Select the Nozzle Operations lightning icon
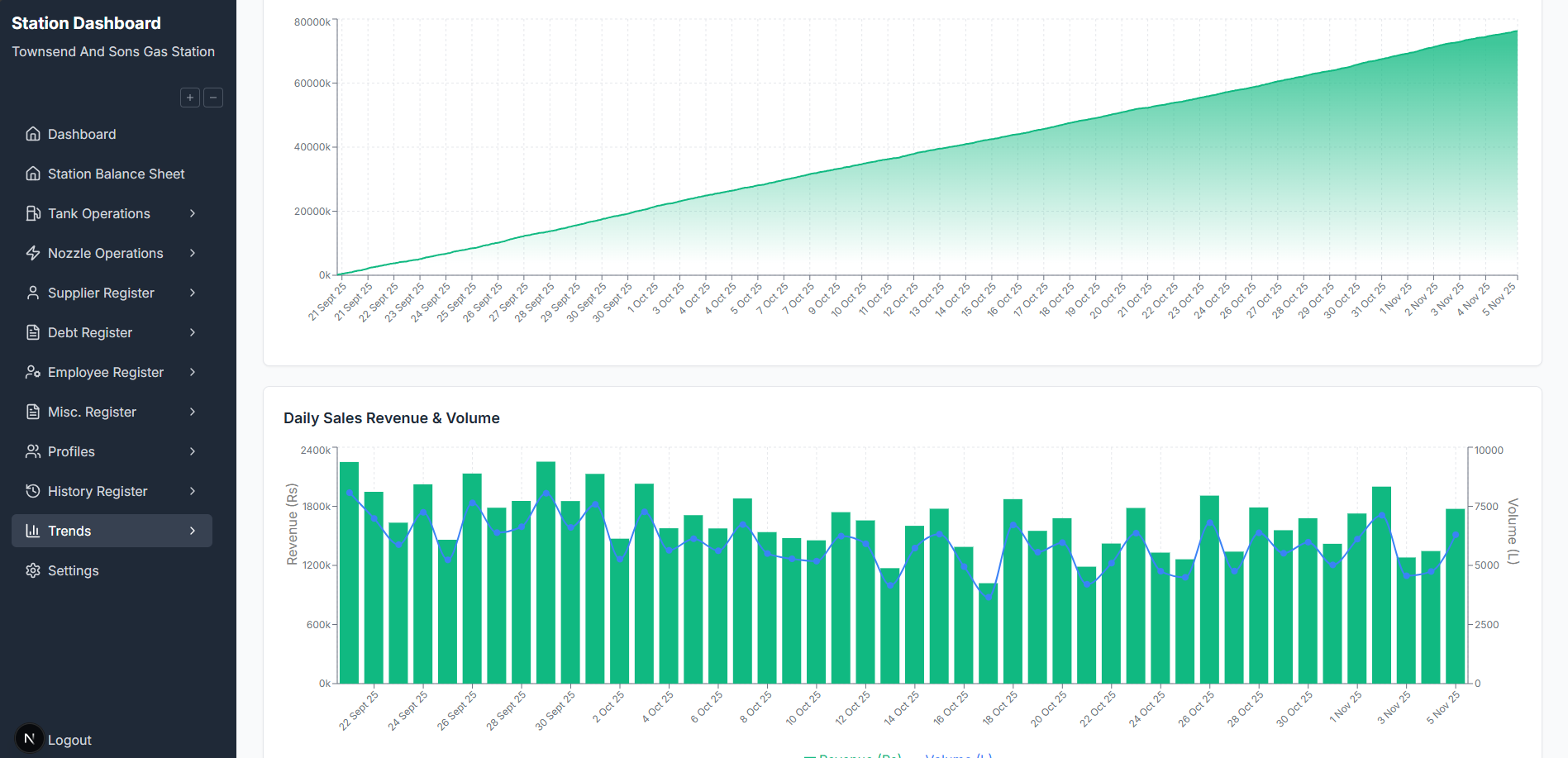The width and height of the screenshot is (1568, 758). [x=33, y=252]
